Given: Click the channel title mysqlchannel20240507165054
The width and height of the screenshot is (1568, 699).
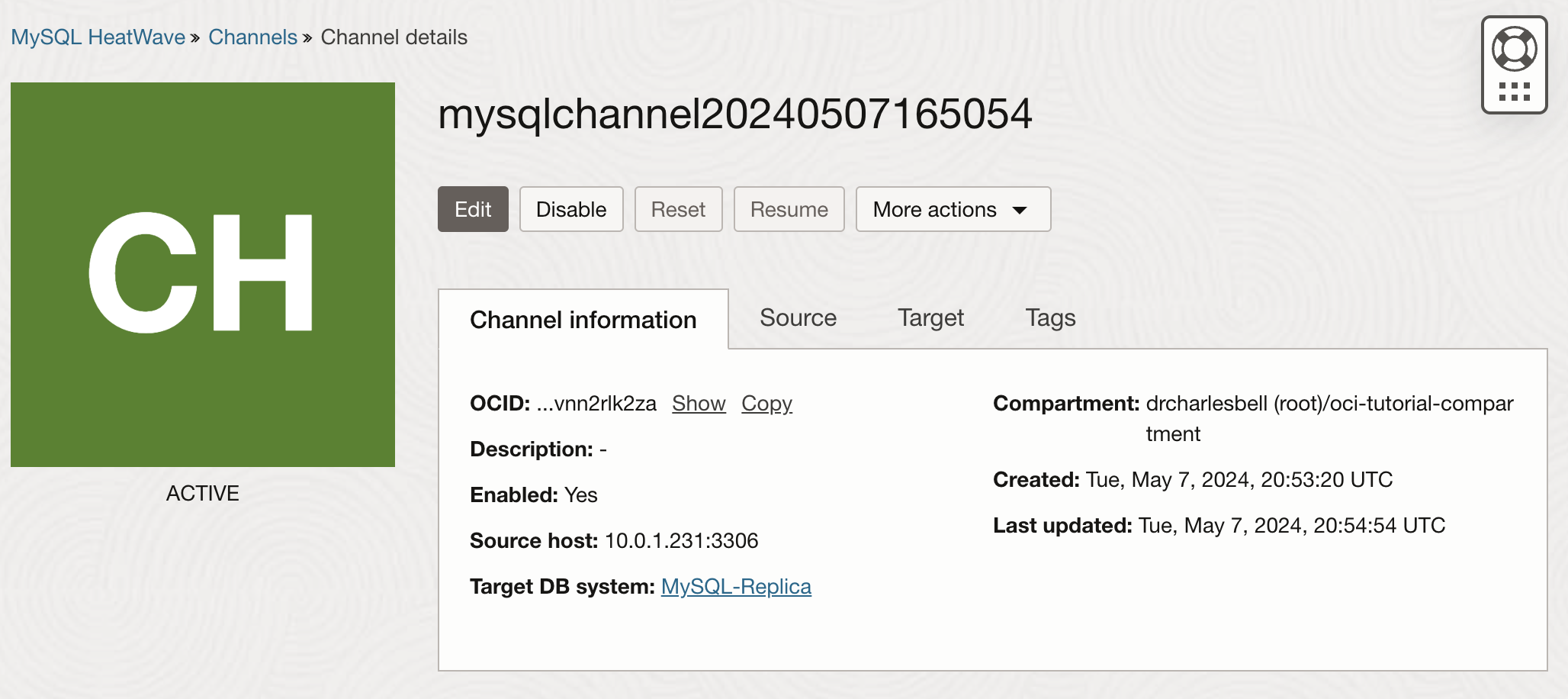Looking at the screenshot, I should [x=736, y=114].
